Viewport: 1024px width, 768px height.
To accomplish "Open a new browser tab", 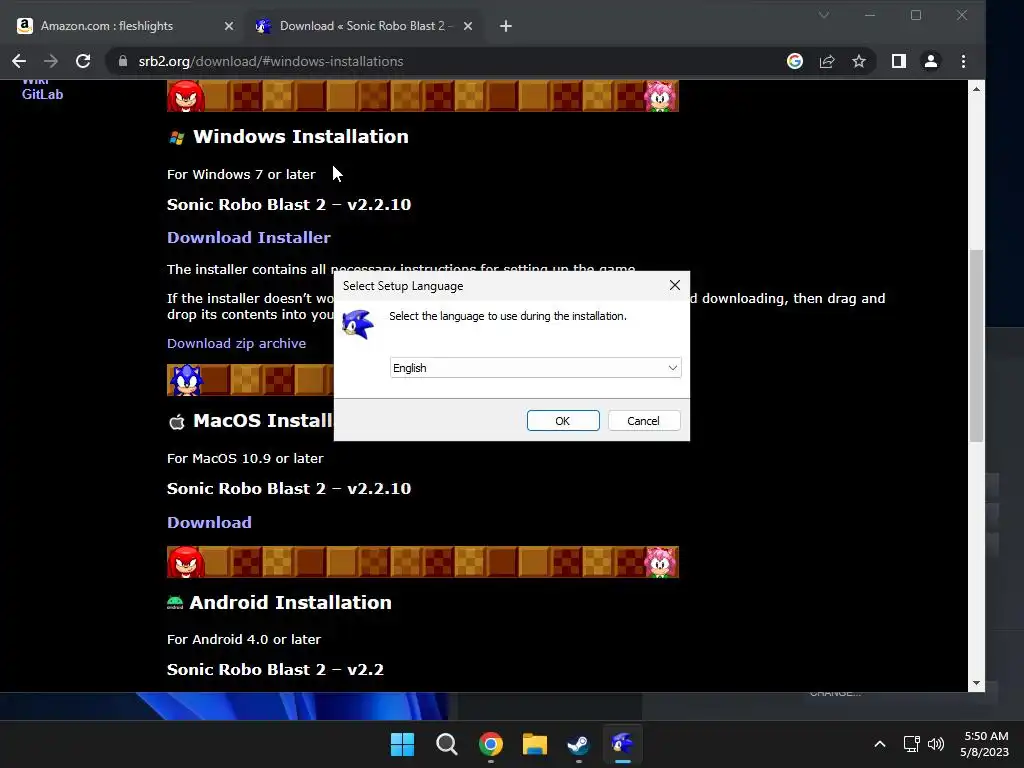I will click(505, 26).
